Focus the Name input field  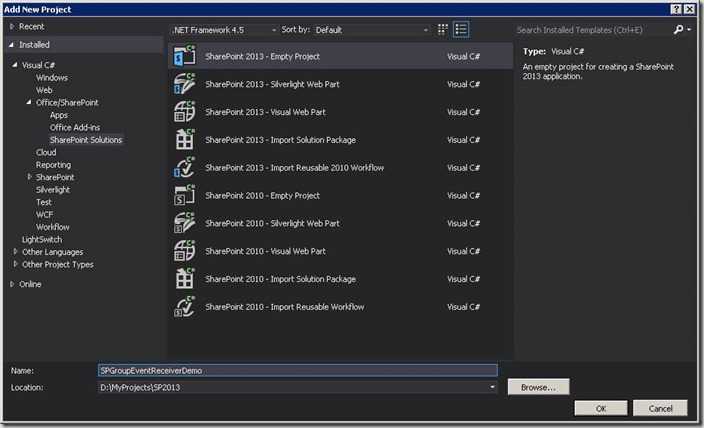297,371
